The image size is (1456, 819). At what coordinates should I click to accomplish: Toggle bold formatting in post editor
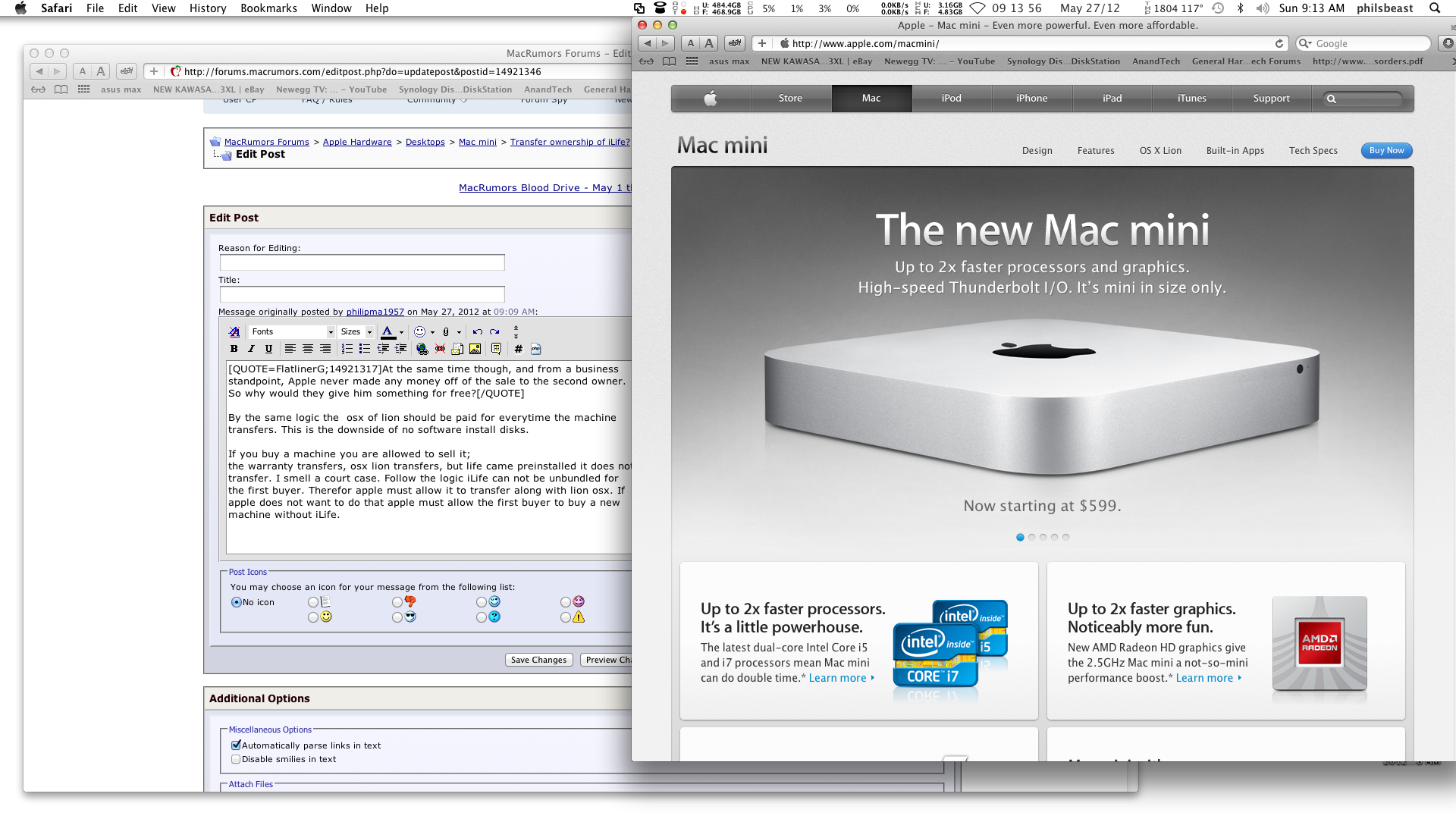pyautogui.click(x=234, y=349)
